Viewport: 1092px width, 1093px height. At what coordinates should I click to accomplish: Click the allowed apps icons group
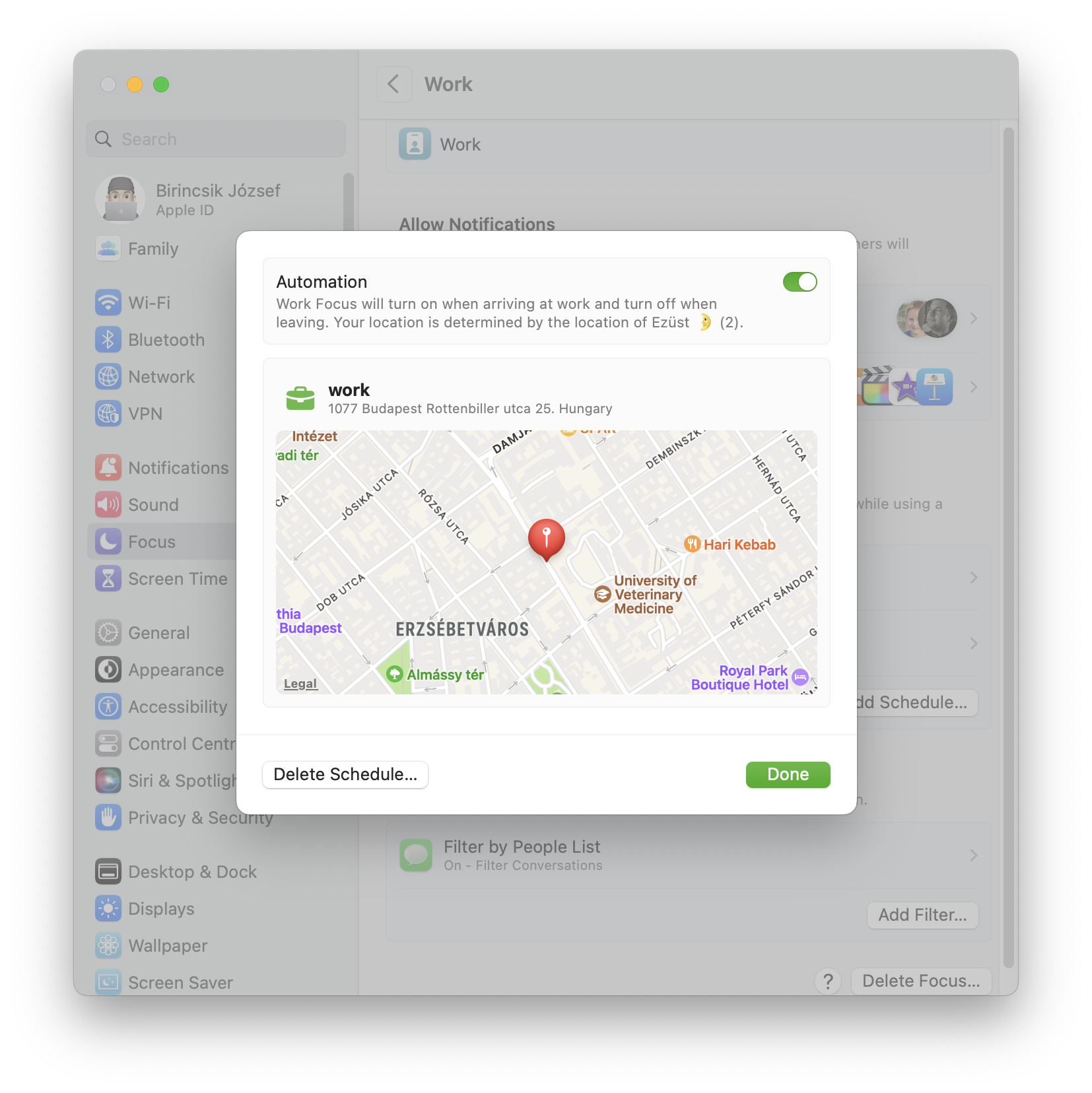point(906,387)
